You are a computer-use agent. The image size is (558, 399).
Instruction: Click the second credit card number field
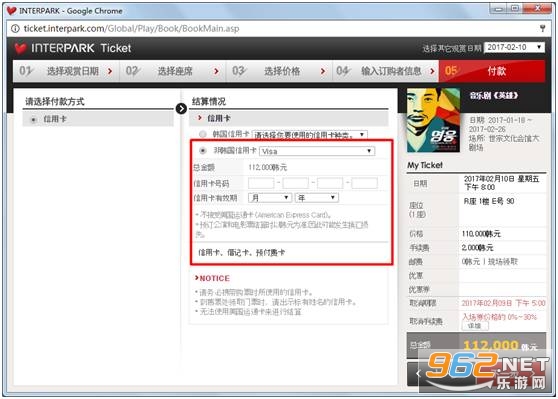pos(295,183)
